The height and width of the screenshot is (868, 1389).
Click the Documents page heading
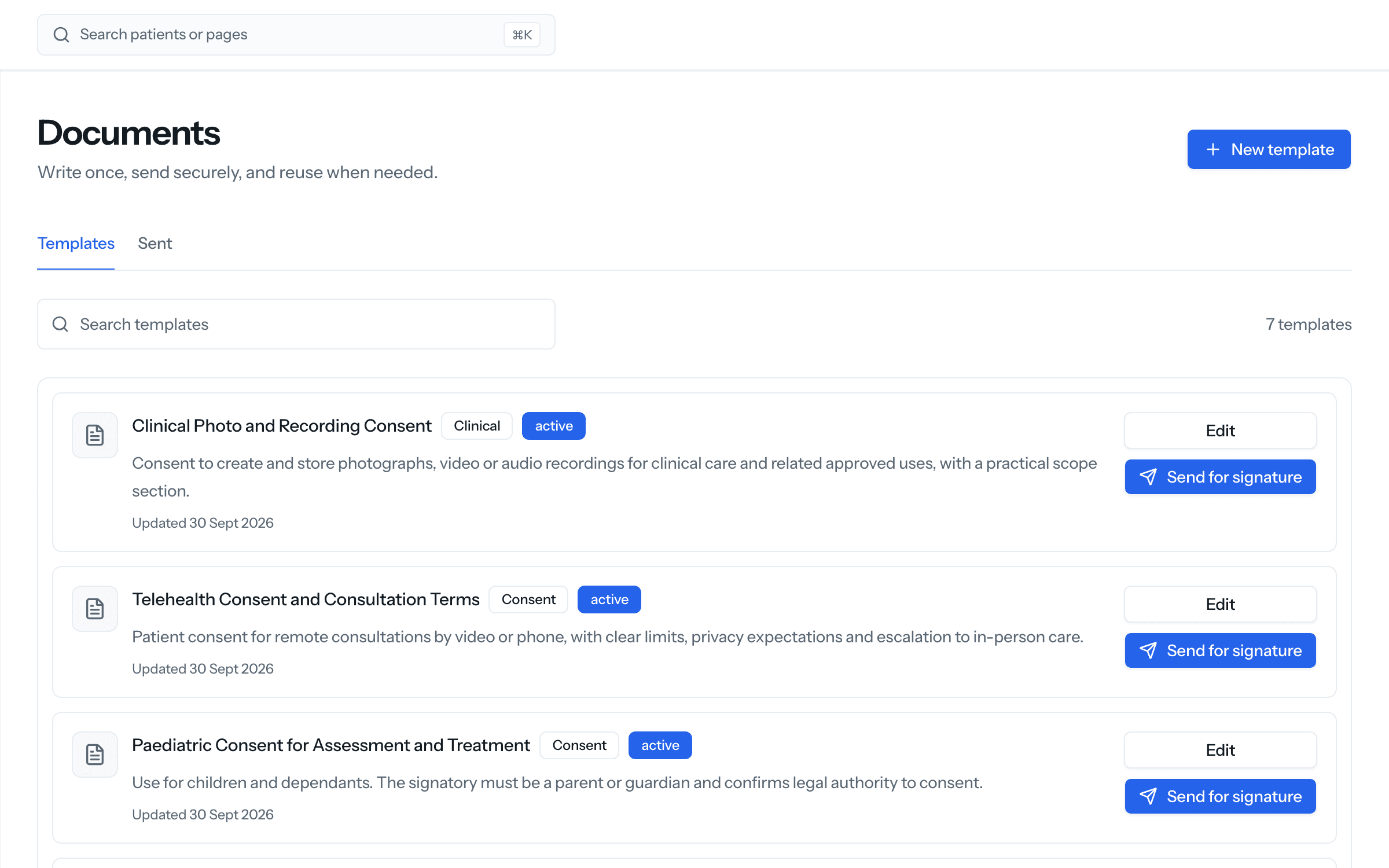coord(128,133)
